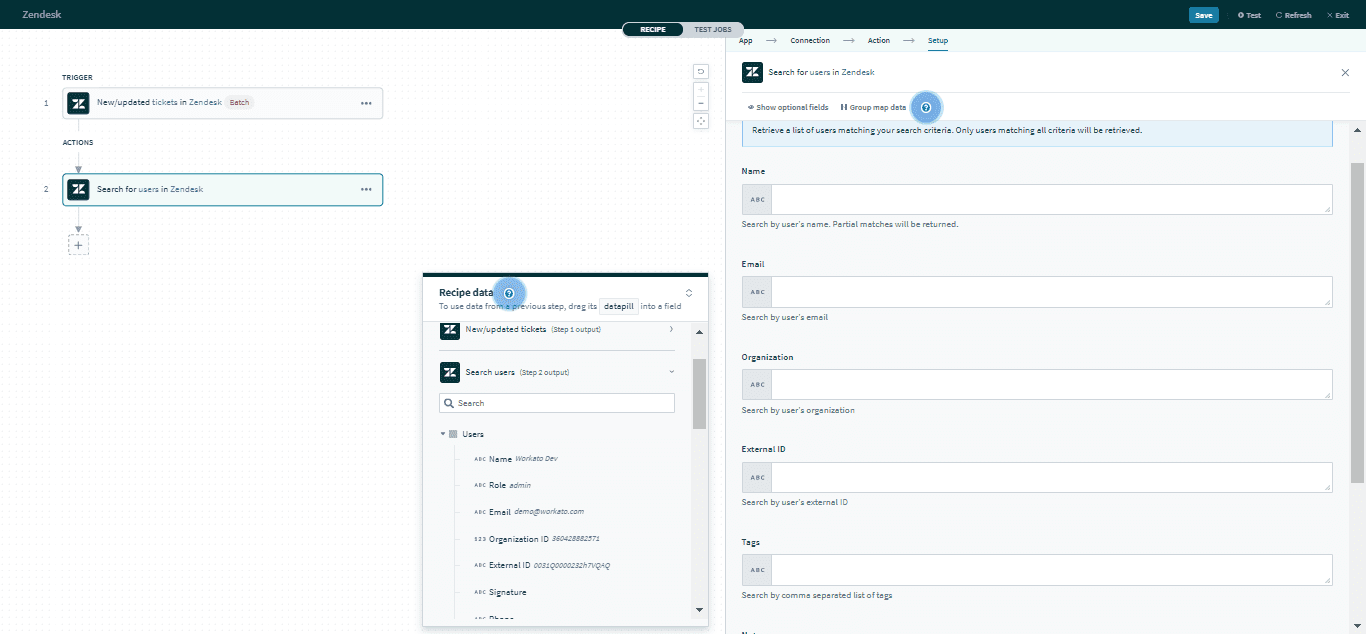The height and width of the screenshot is (634, 1366).
Task: Enable Group map data
Action: pos(875,107)
